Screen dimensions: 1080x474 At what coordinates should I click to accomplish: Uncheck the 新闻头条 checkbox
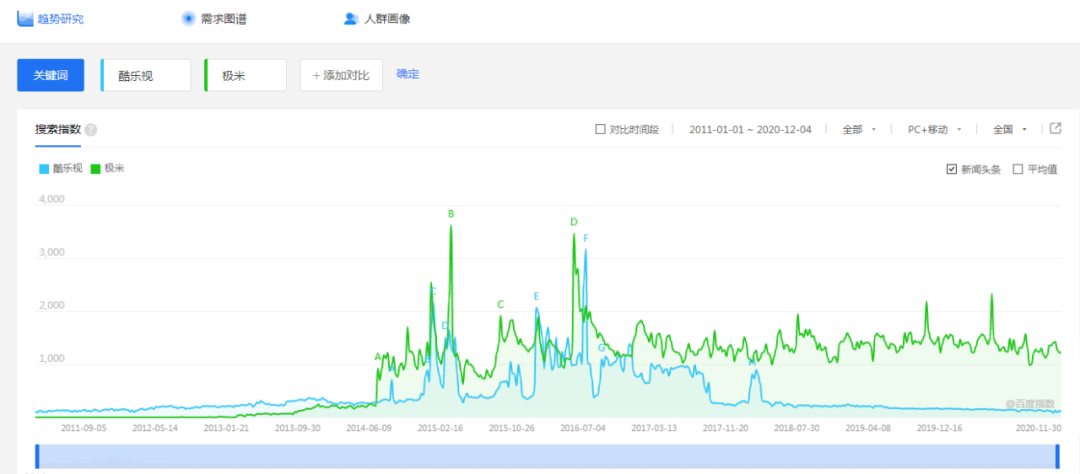(x=952, y=169)
